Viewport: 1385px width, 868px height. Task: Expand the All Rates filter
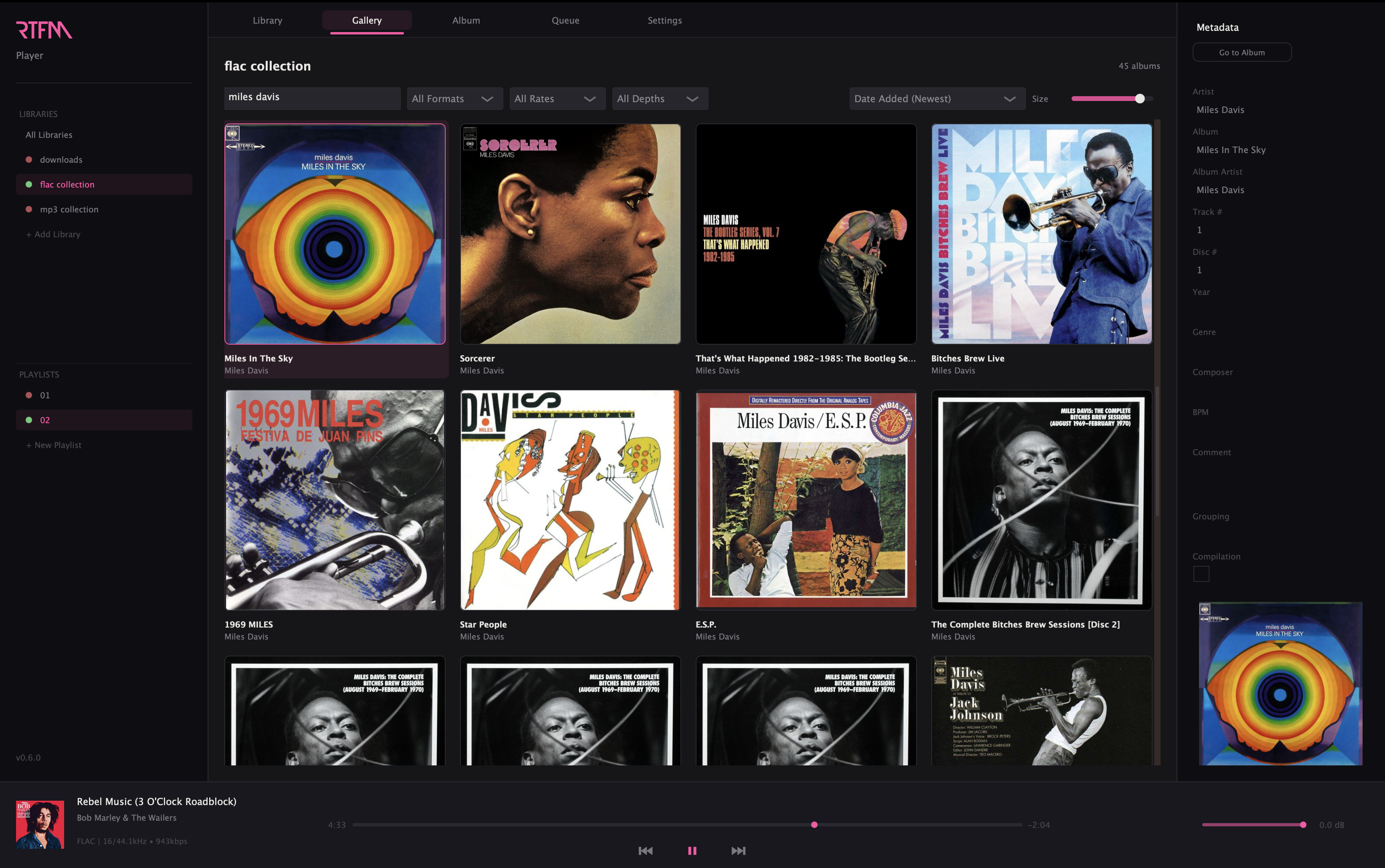click(557, 99)
